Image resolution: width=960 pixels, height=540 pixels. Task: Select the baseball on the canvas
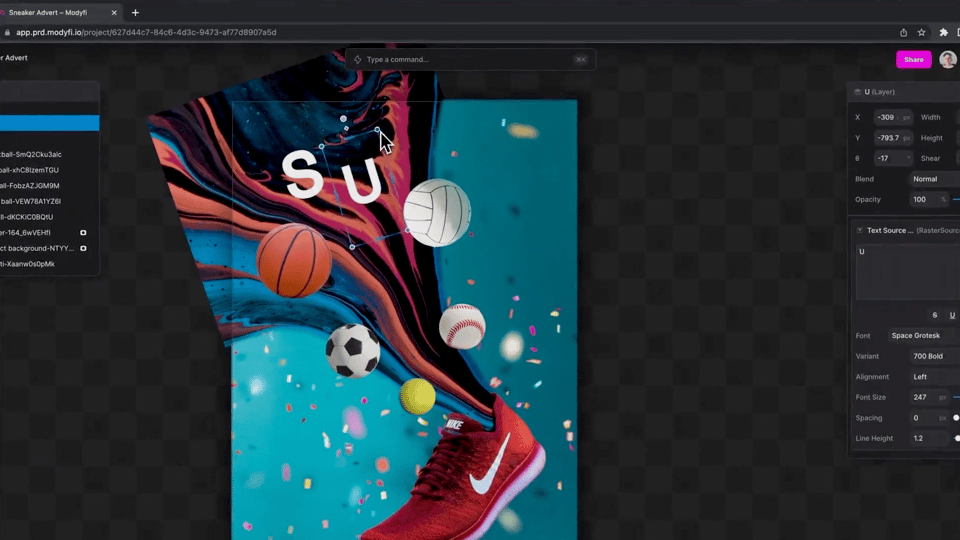coord(462,326)
